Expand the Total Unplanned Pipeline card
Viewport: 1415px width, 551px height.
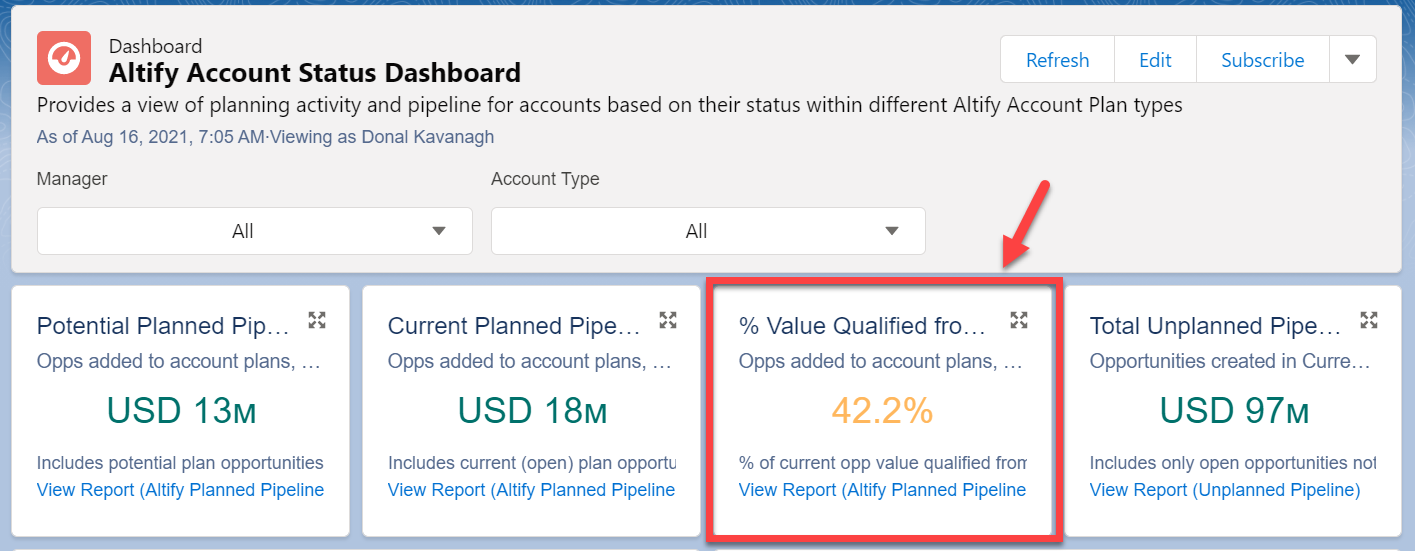click(x=1370, y=320)
